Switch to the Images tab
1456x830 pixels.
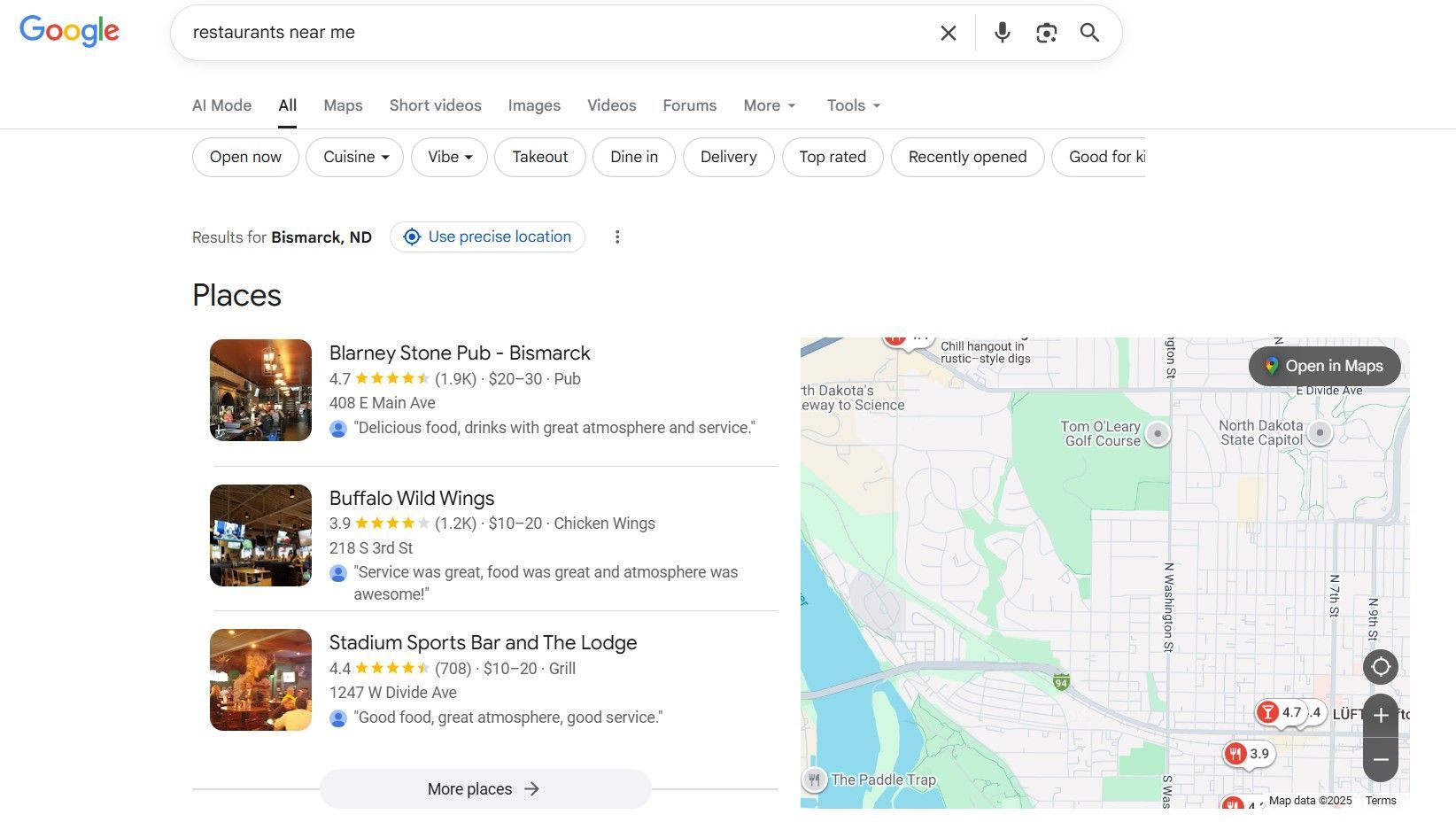tap(534, 105)
